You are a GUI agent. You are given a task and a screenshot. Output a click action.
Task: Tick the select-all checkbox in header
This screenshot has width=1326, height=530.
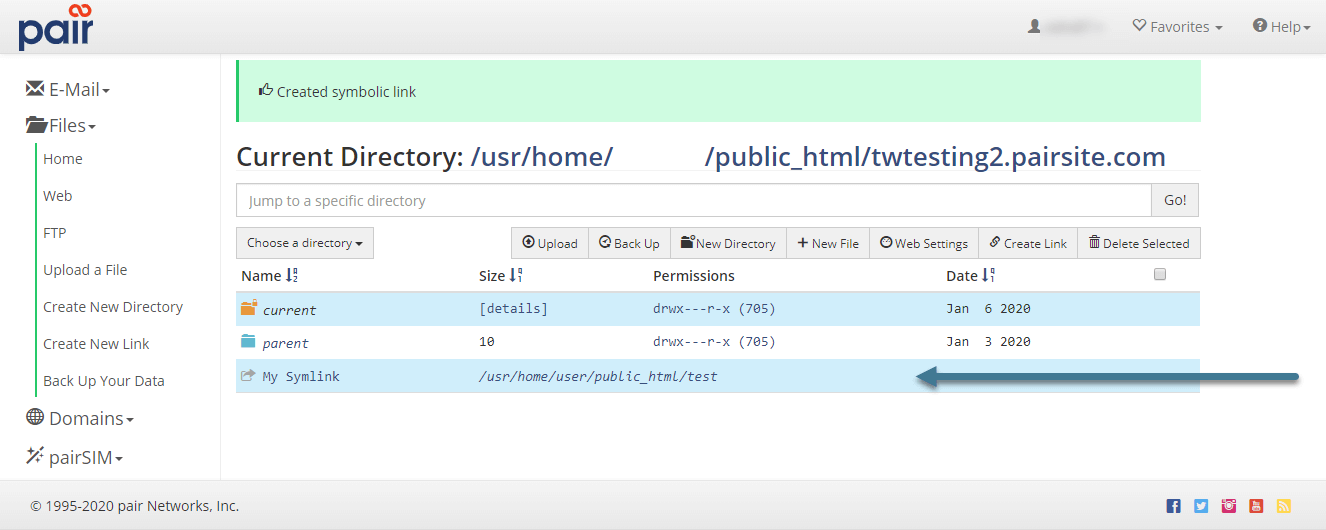click(1160, 274)
